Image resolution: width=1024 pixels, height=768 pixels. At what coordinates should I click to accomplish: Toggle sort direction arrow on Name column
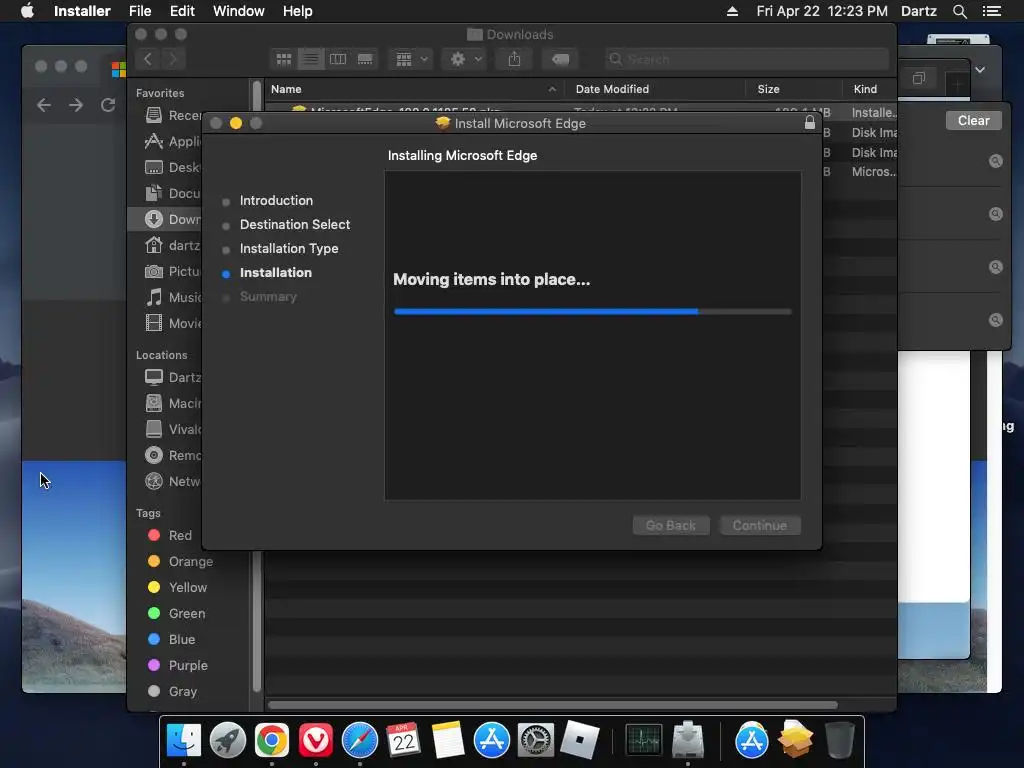tap(552, 89)
